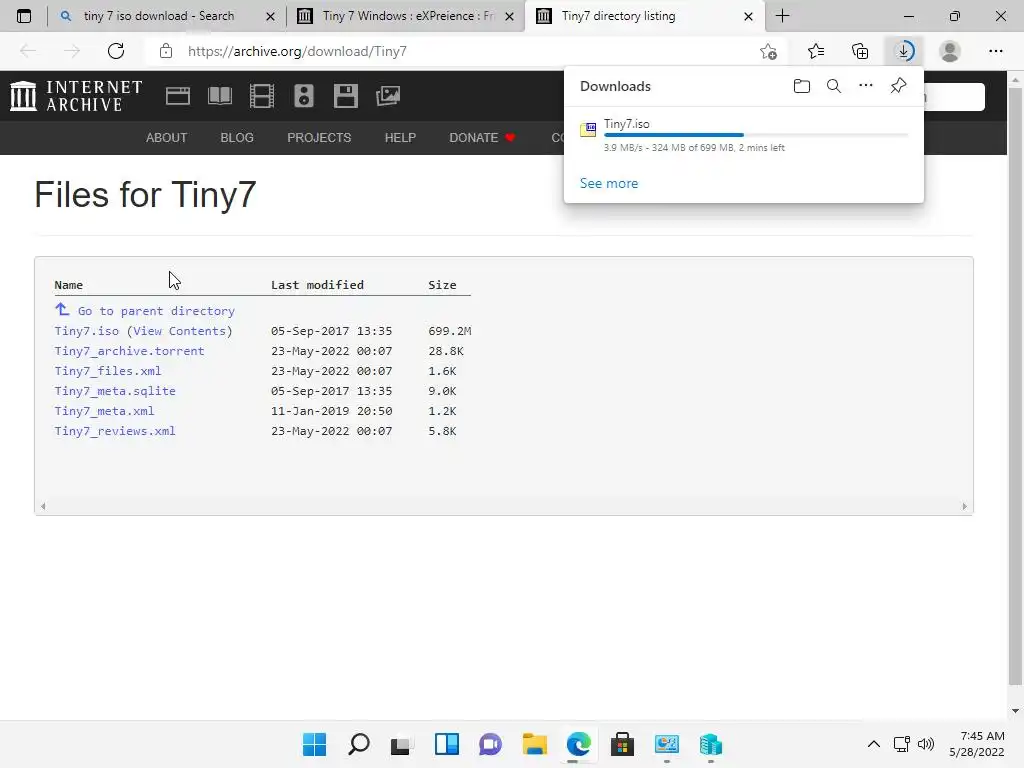Click 'Go to parent directory' link

point(156,312)
